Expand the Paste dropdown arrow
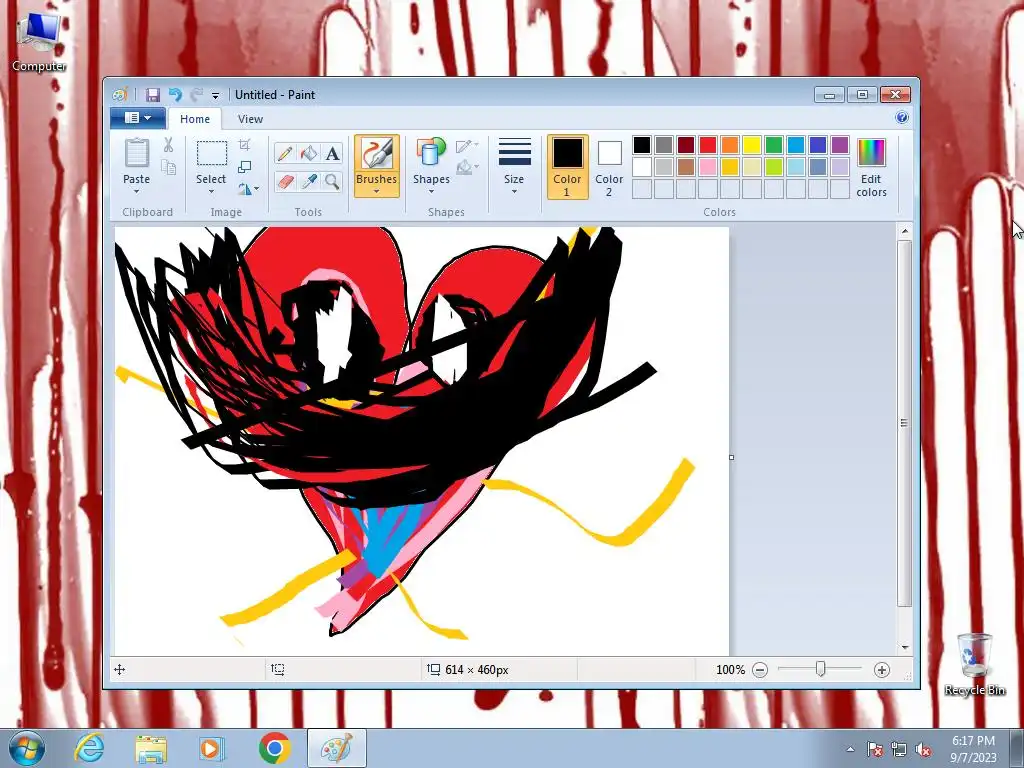This screenshot has height=768, width=1024. [x=136, y=192]
